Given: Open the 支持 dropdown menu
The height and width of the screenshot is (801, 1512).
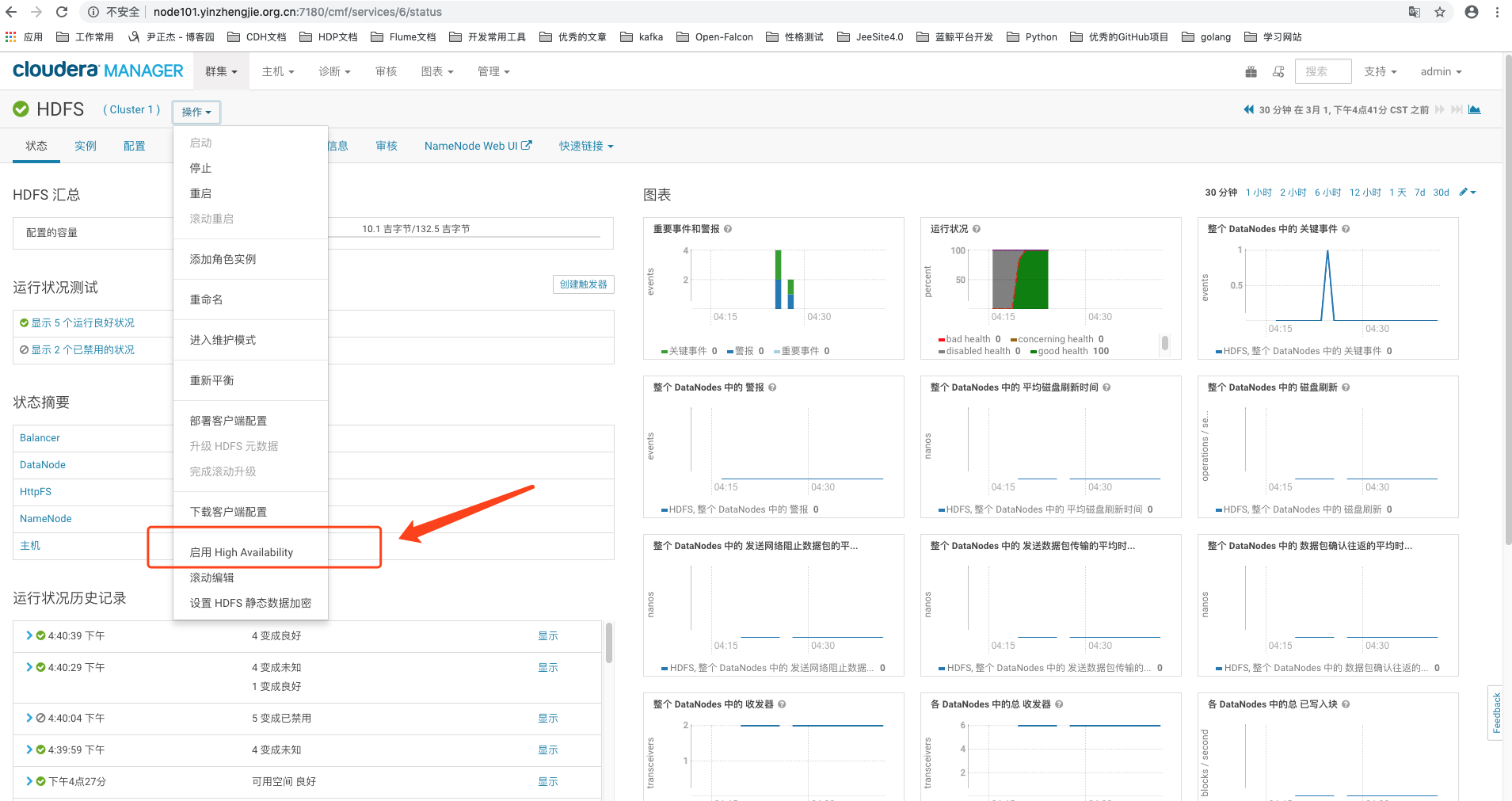Looking at the screenshot, I should coord(1380,71).
